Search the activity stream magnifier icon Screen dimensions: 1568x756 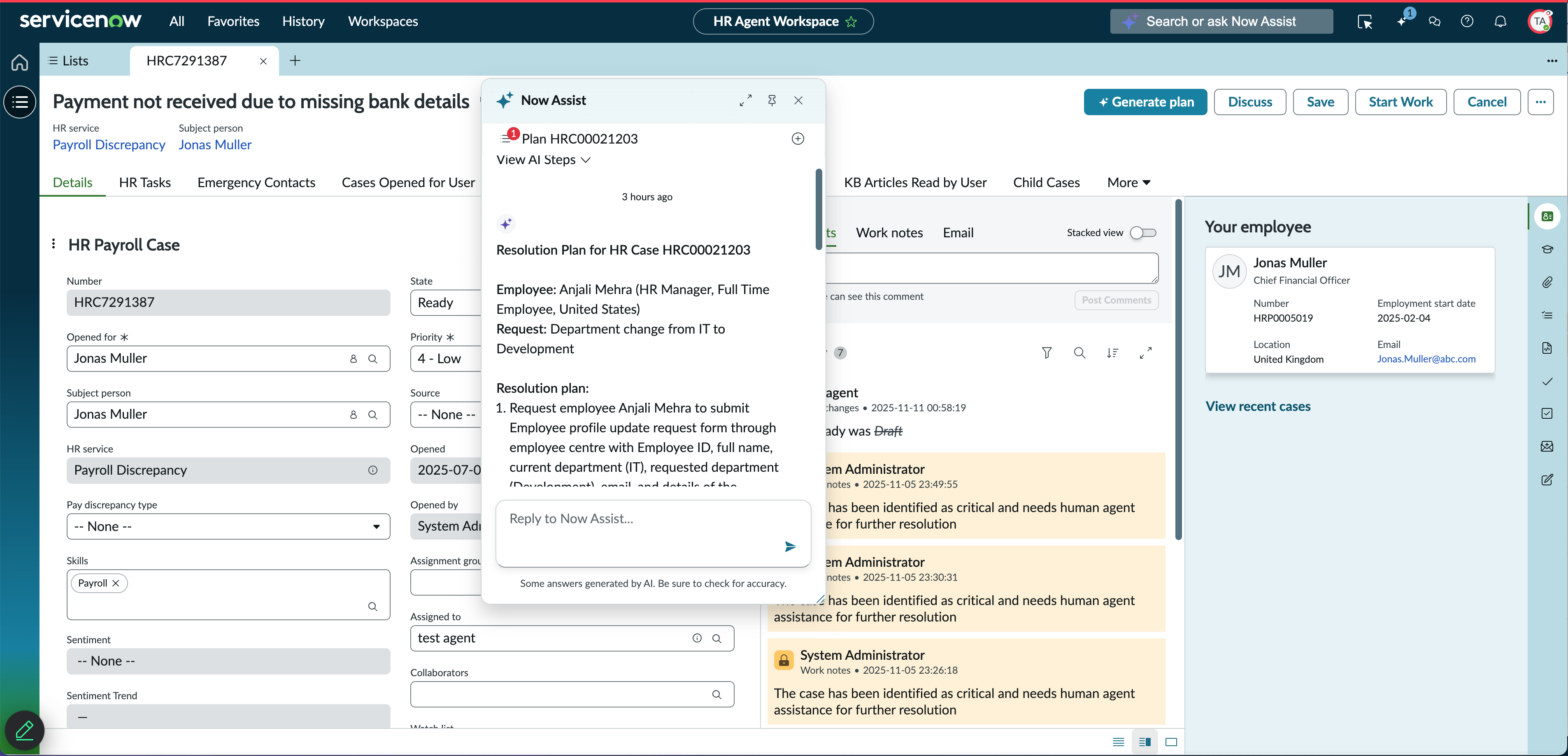pos(1080,353)
